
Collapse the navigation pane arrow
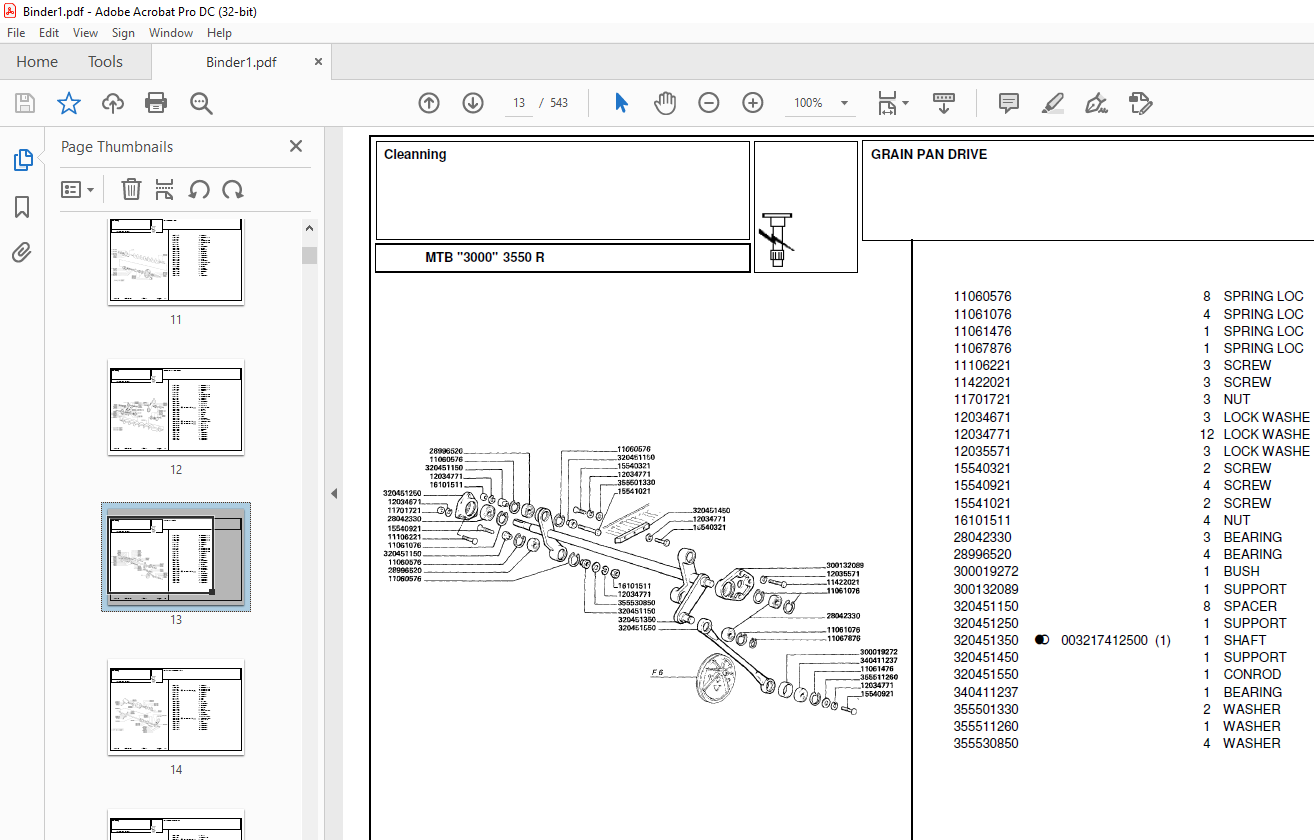point(334,493)
